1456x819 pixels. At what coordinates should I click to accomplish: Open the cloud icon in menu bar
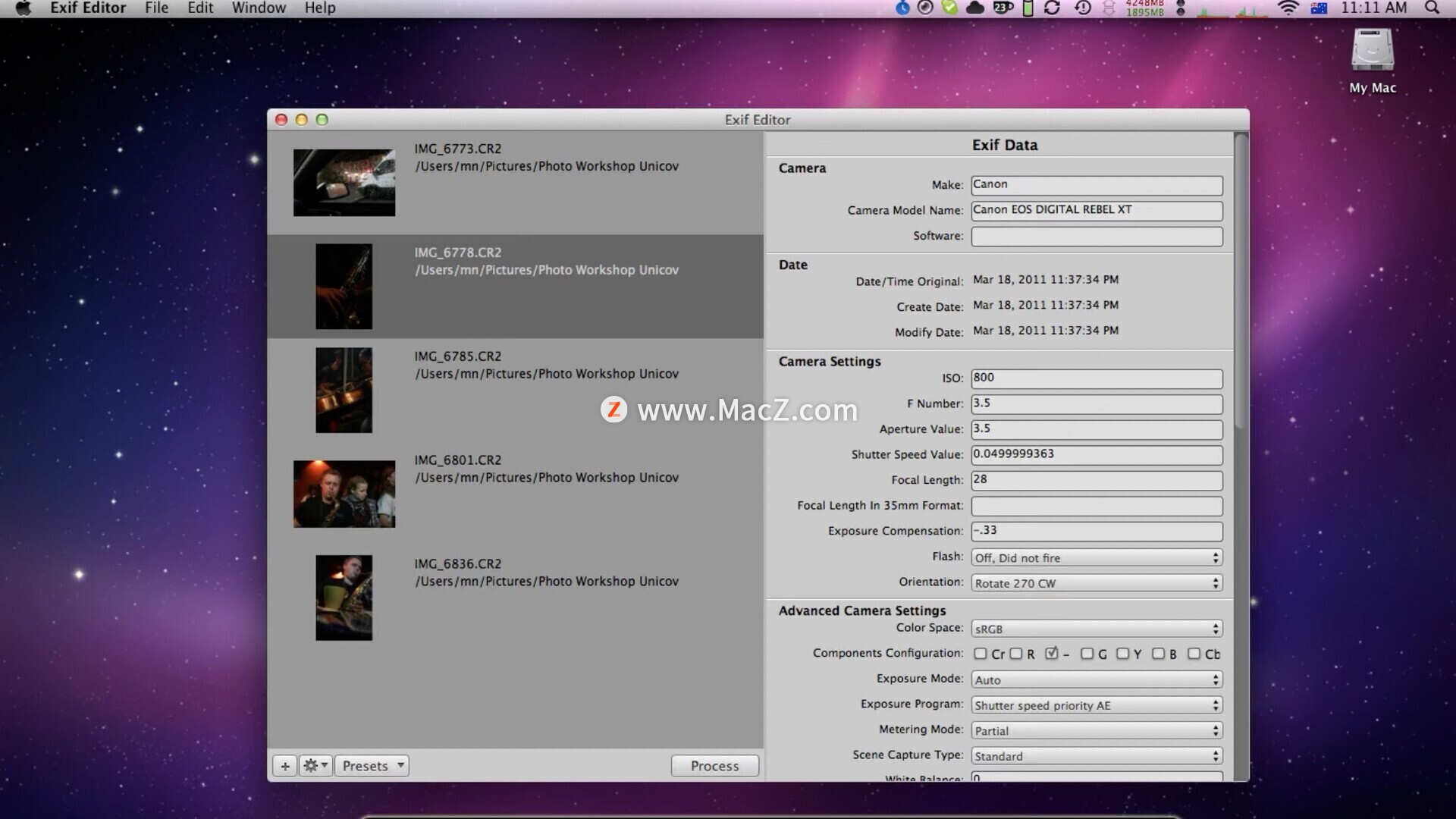click(x=975, y=8)
